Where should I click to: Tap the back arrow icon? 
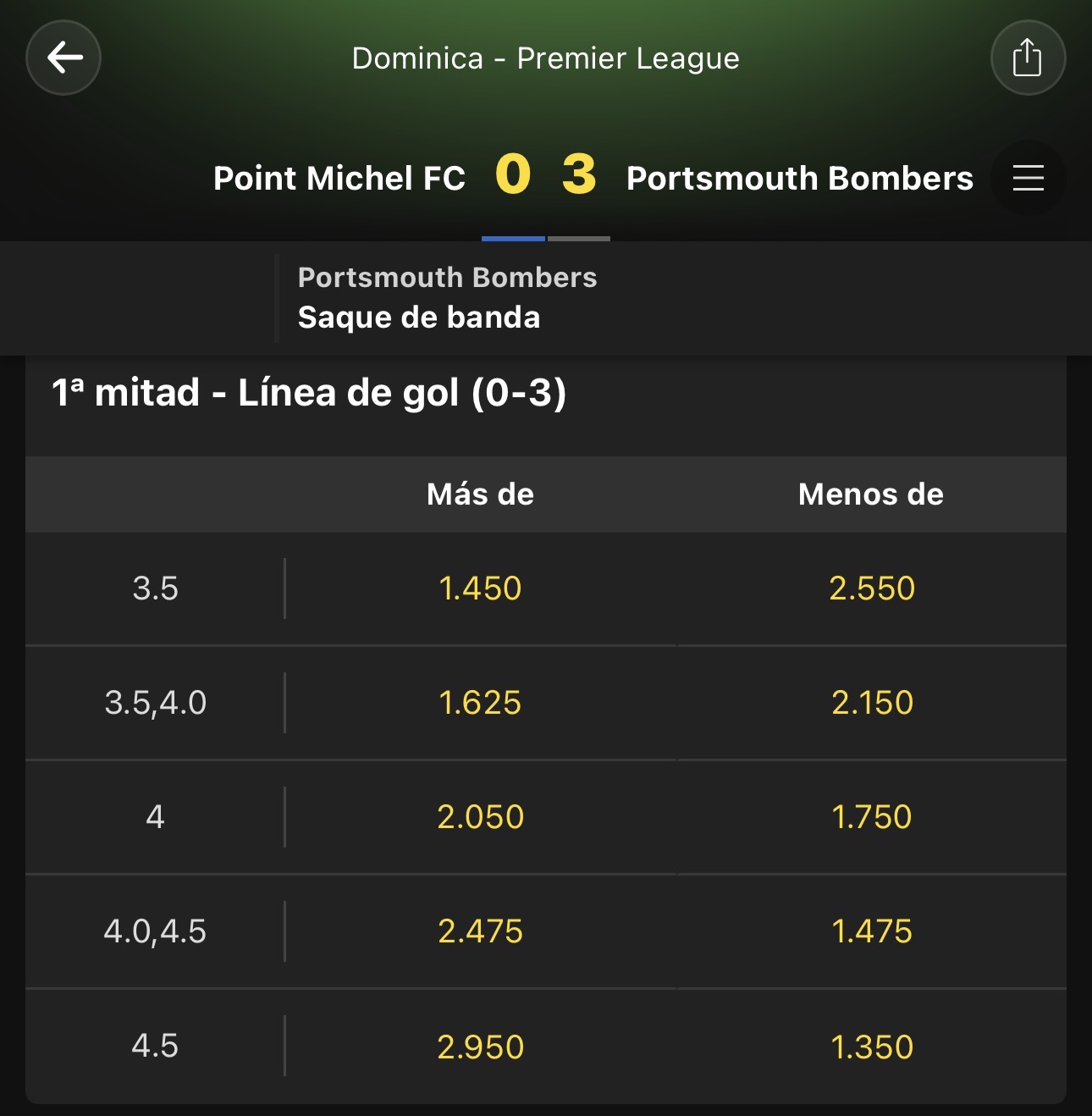coord(63,58)
